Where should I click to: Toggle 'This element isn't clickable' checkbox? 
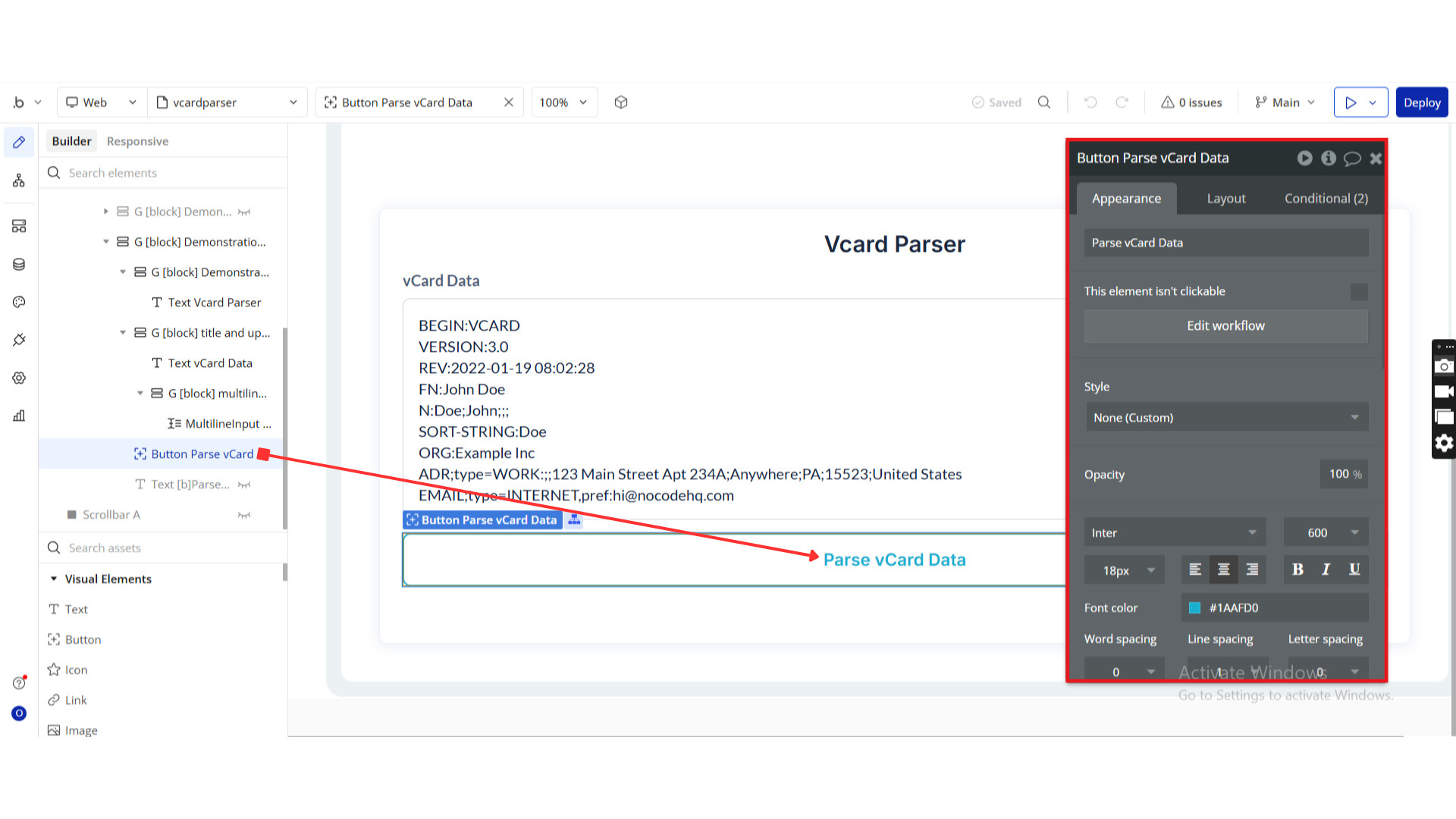click(1359, 292)
